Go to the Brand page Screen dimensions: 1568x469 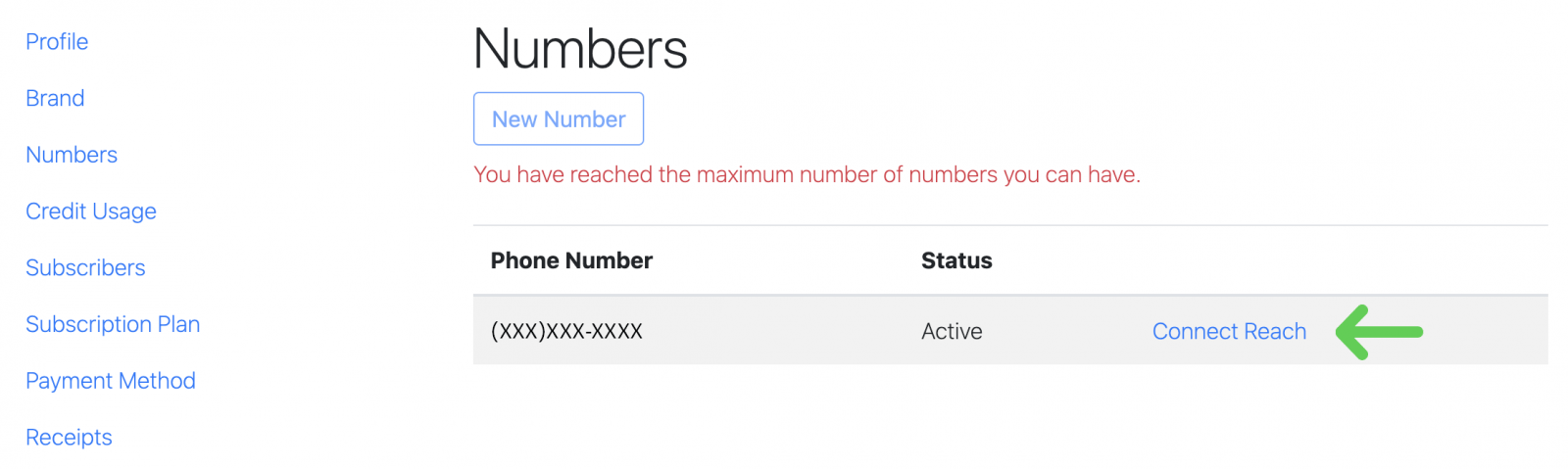coord(55,99)
